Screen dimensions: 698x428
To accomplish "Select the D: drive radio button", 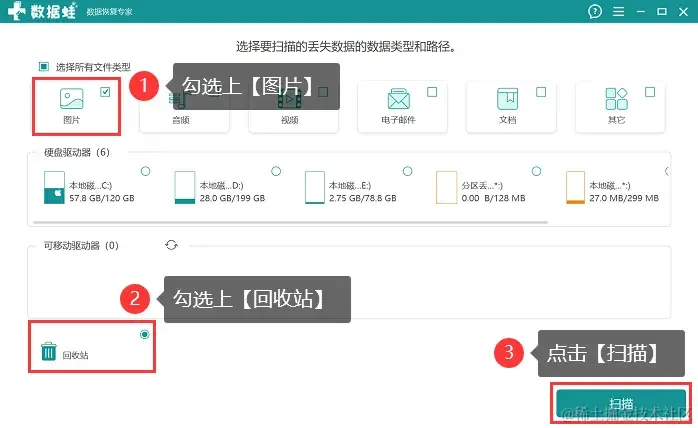I will (276, 171).
